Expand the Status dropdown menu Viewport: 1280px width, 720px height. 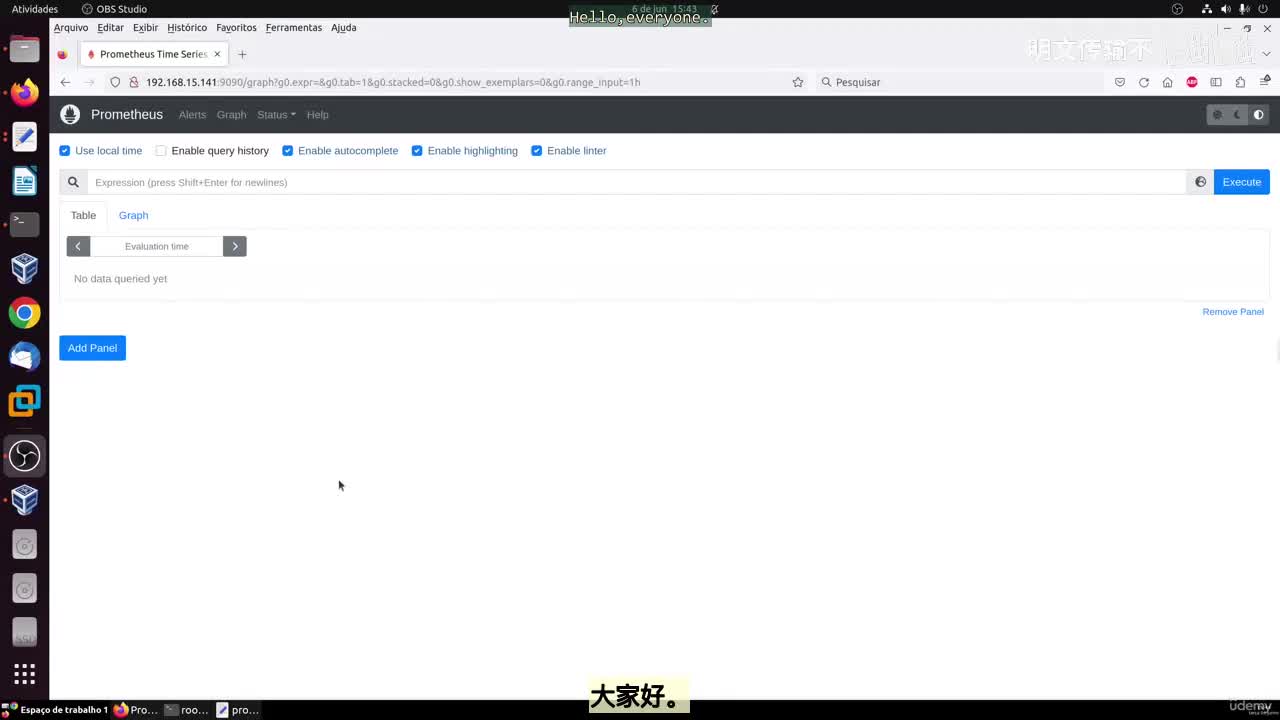coord(276,115)
